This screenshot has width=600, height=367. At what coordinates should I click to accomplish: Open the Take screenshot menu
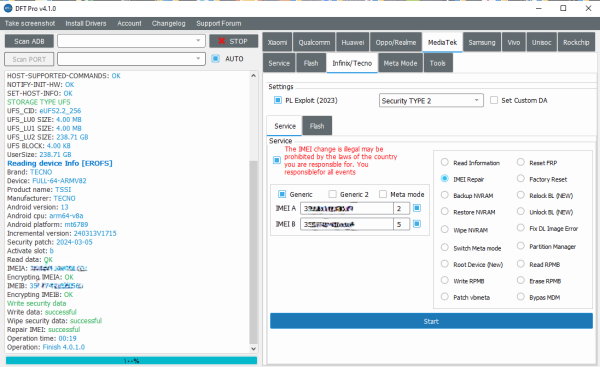pyautogui.click(x=30, y=23)
